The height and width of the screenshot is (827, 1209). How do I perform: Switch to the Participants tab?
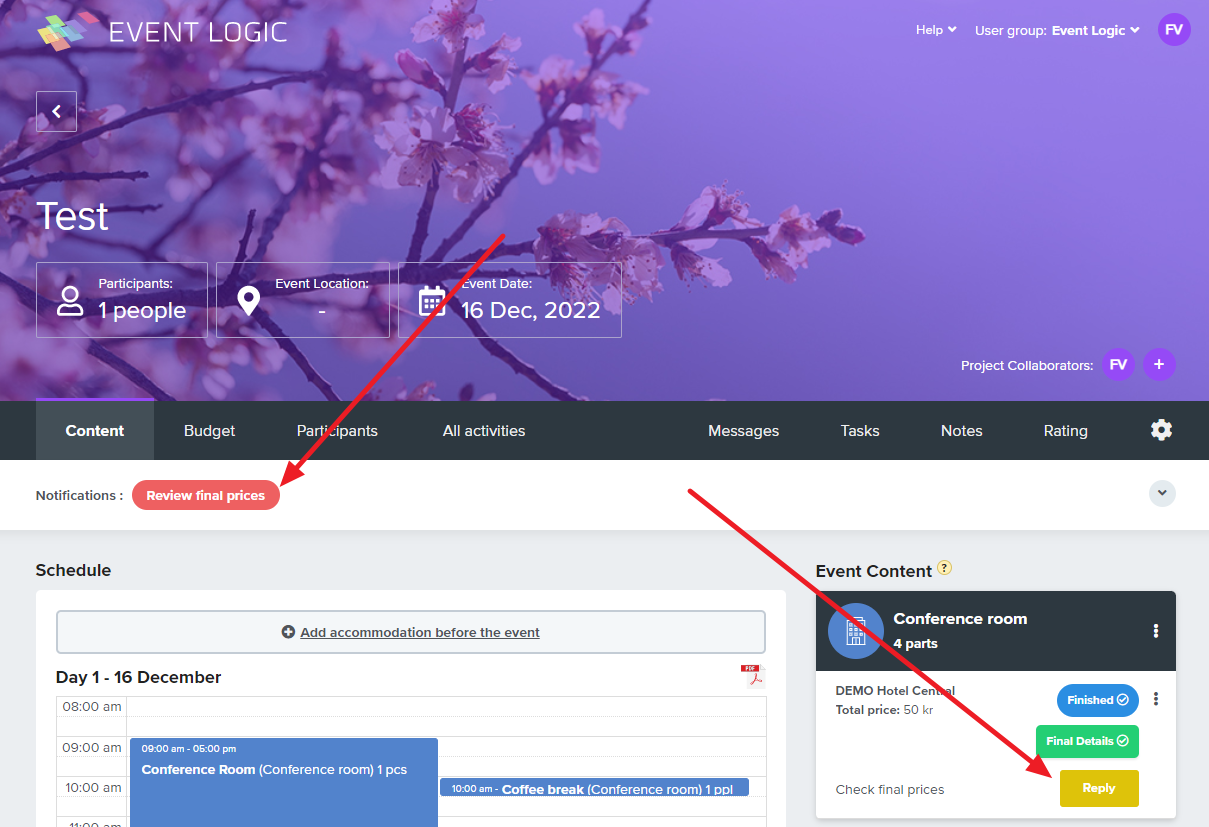click(337, 431)
